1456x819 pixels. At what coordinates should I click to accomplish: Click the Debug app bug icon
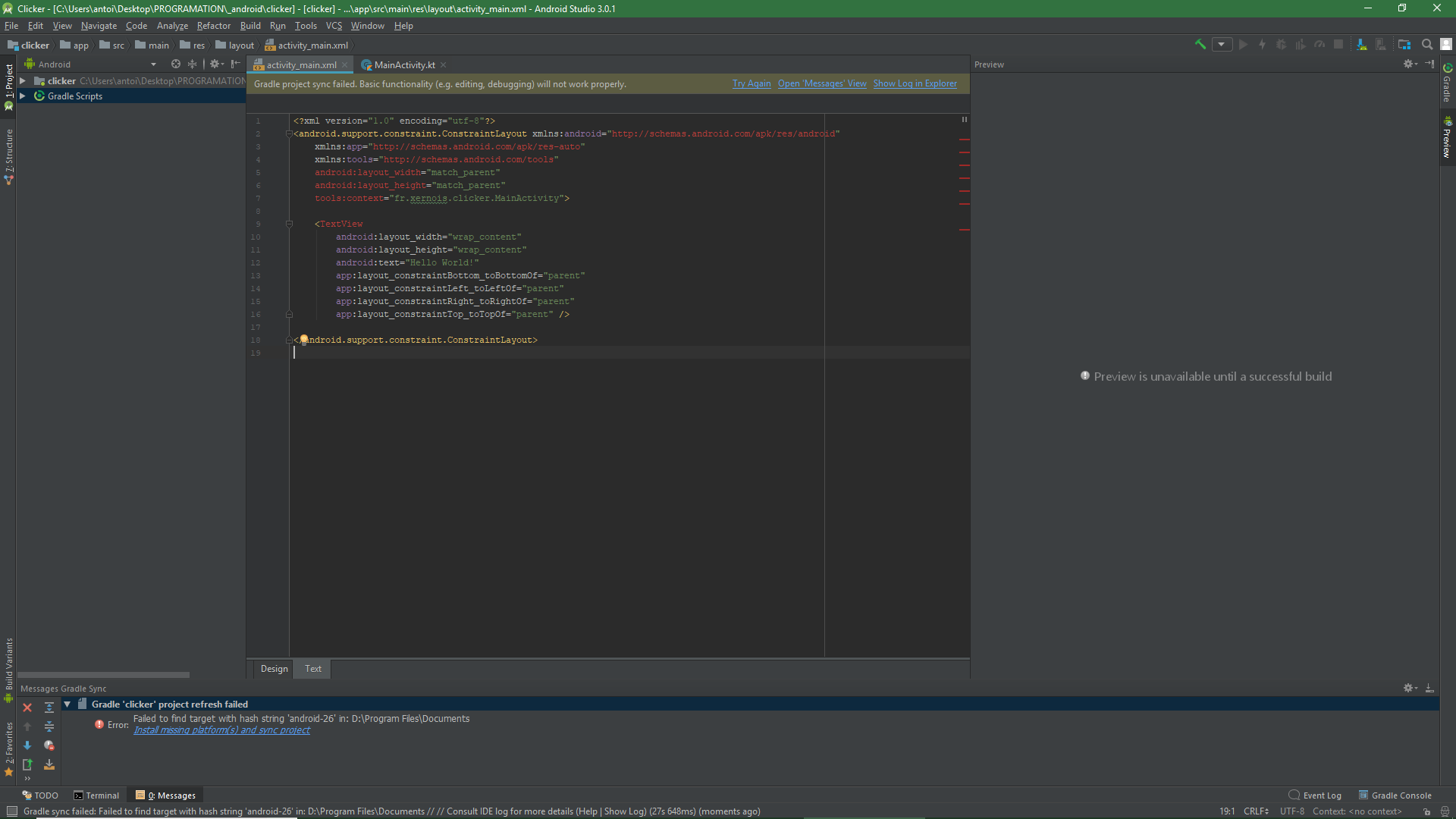tap(1282, 45)
